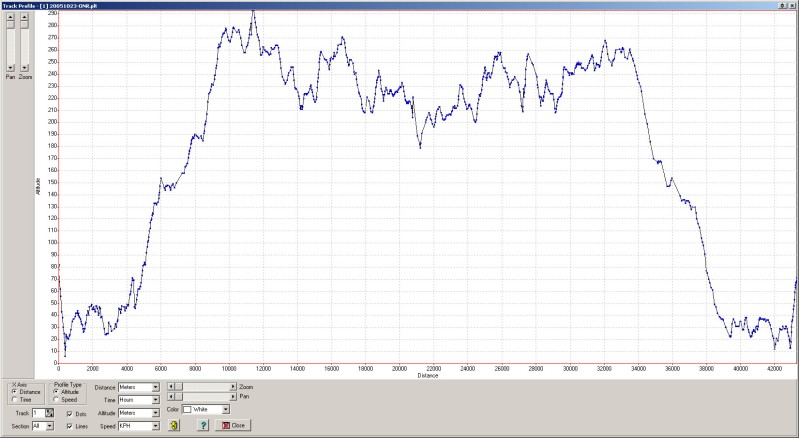
Task: Toggle the Lines checkbox
Action: [x=69, y=426]
